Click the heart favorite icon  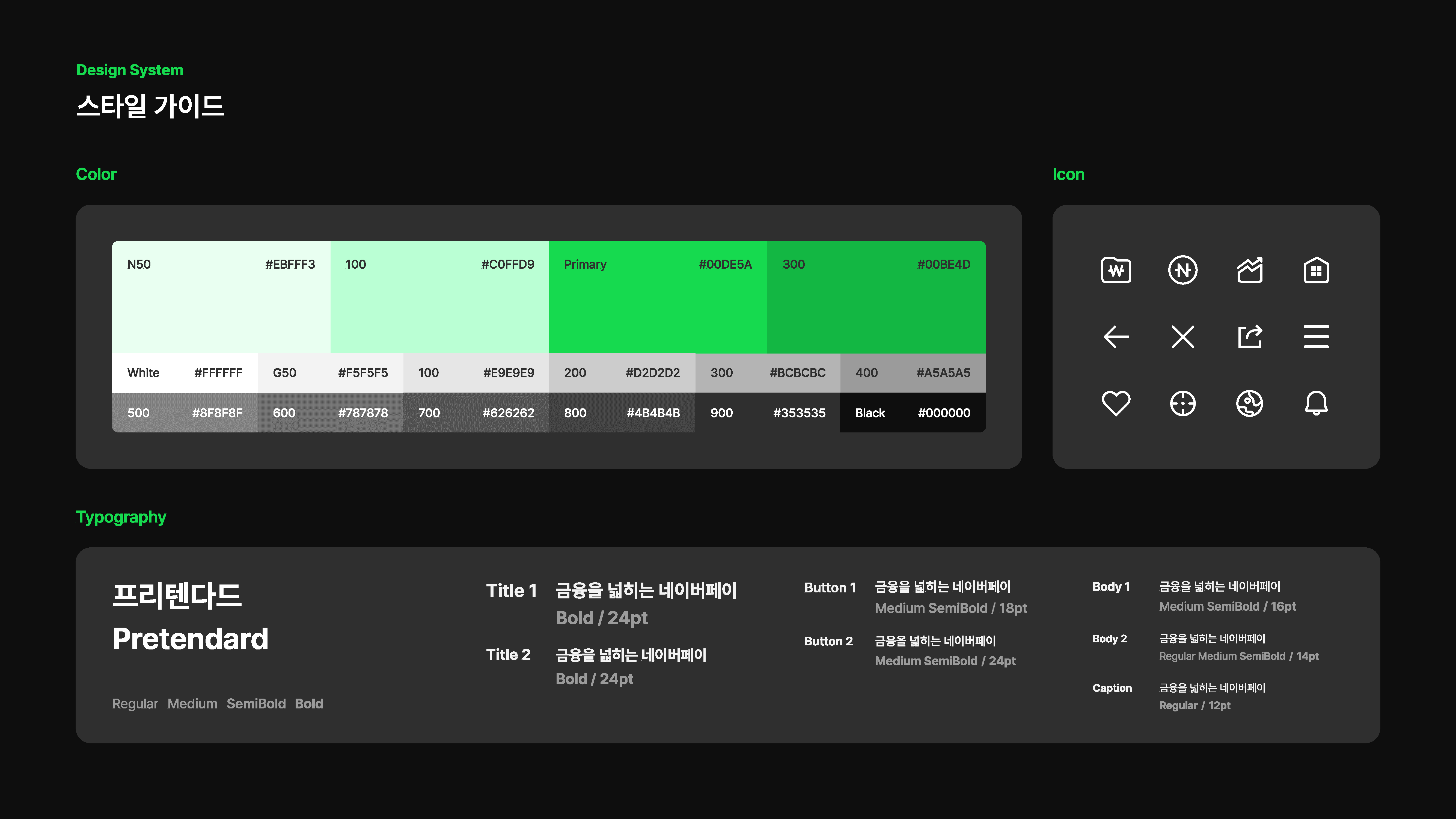point(1116,403)
